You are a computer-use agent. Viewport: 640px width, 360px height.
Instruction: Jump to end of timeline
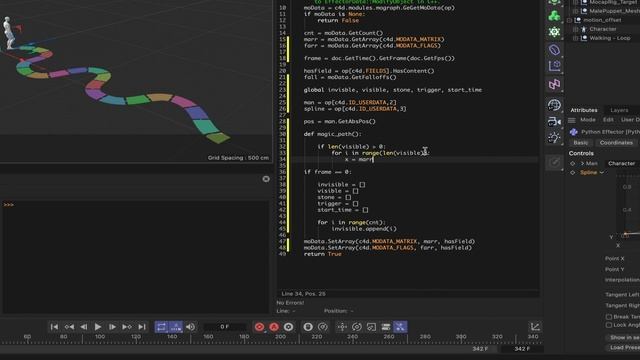click(142, 327)
